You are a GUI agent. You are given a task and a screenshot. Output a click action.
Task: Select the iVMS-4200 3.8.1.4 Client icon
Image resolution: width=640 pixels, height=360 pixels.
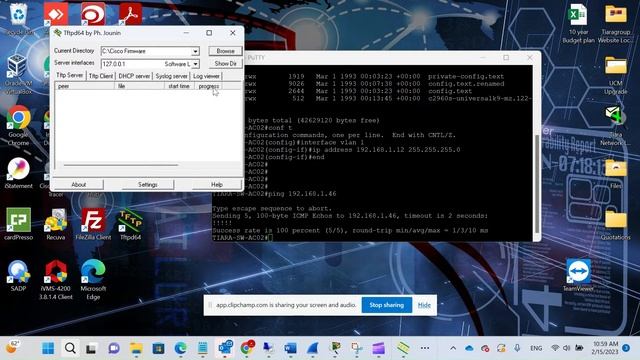(x=56, y=280)
